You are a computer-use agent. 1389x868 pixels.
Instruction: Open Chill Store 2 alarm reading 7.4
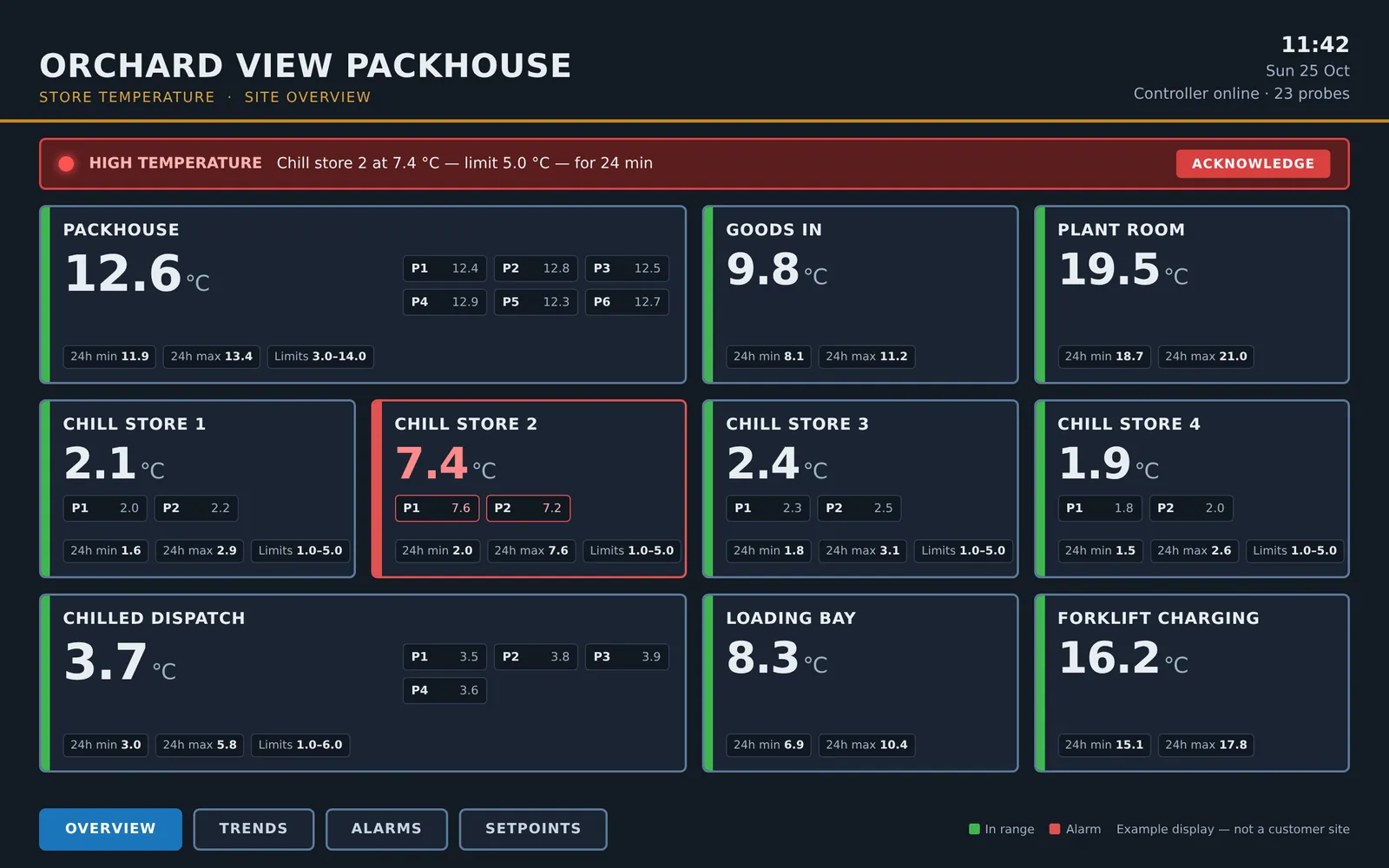[445, 464]
